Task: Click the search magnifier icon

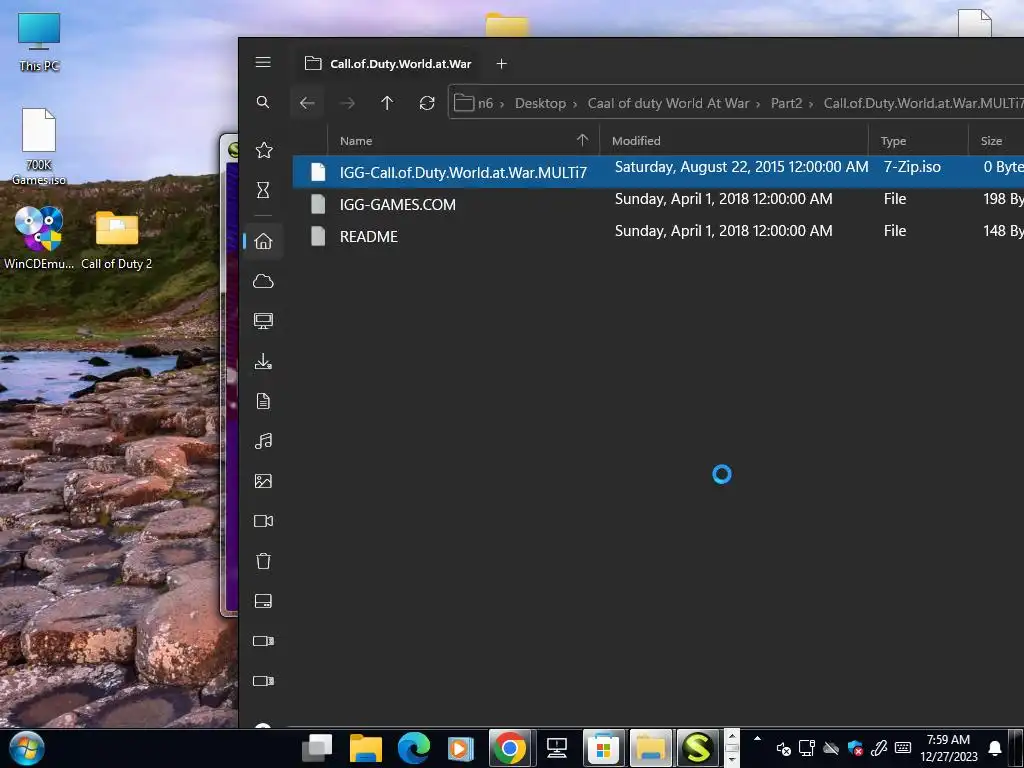Action: pos(263,102)
